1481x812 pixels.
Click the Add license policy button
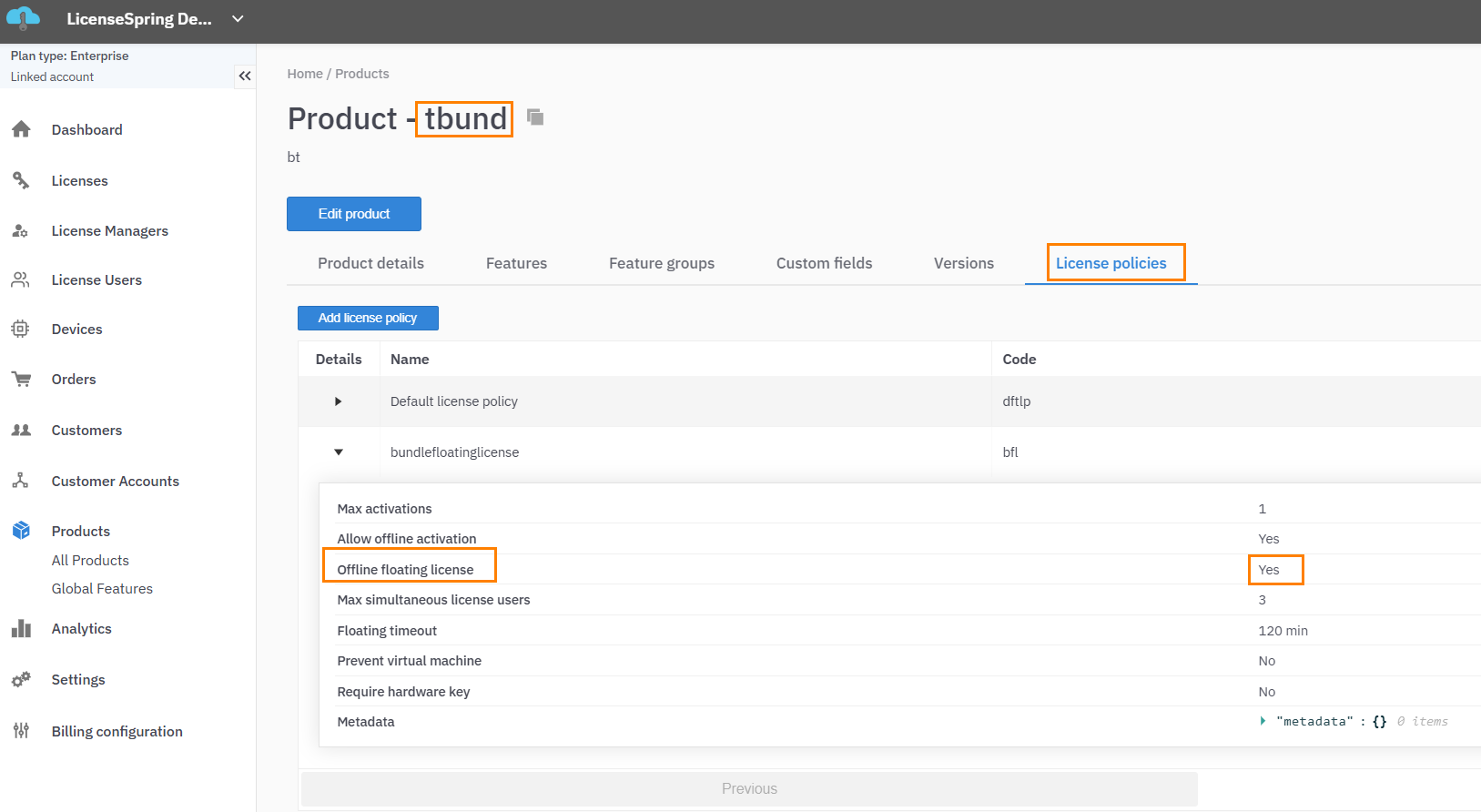(x=368, y=318)
